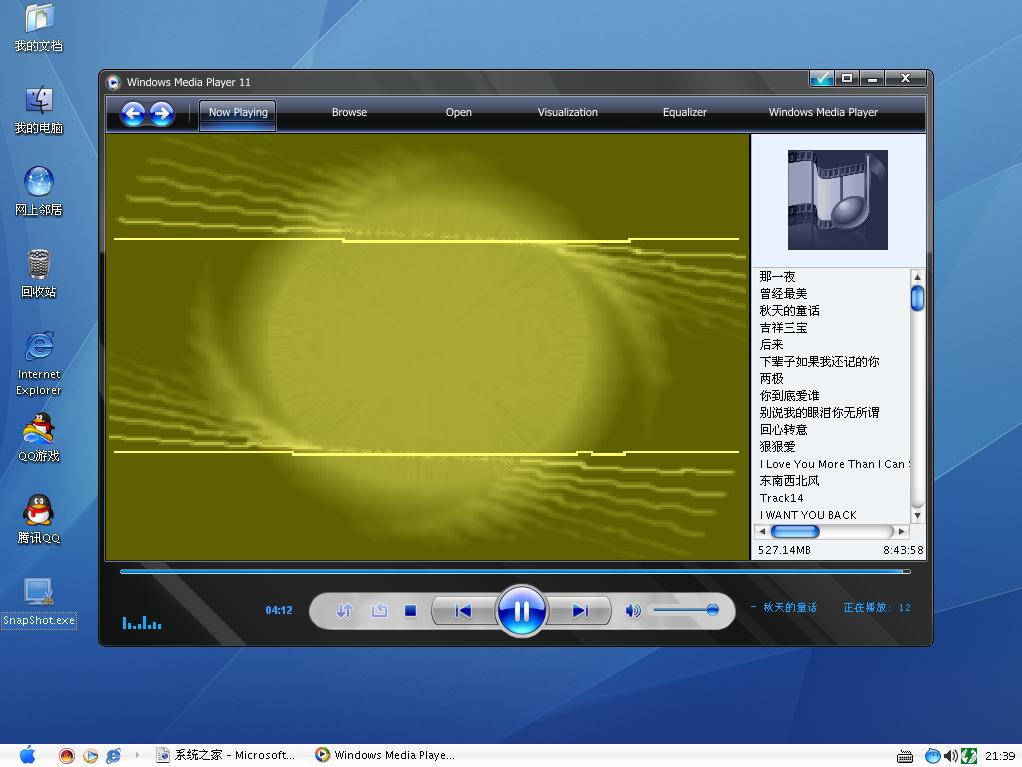
Task: Play Track14 from the playlist
Action: point(781,497)
